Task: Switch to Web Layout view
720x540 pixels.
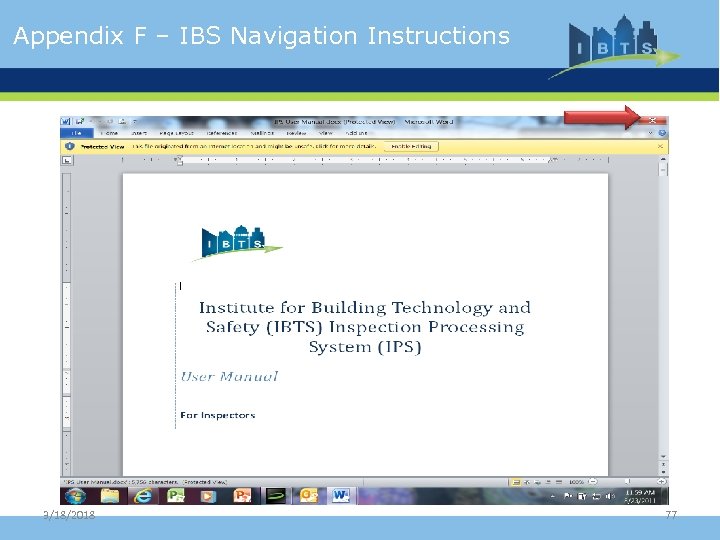Action: pyautogui.click(x=537, y=482)
